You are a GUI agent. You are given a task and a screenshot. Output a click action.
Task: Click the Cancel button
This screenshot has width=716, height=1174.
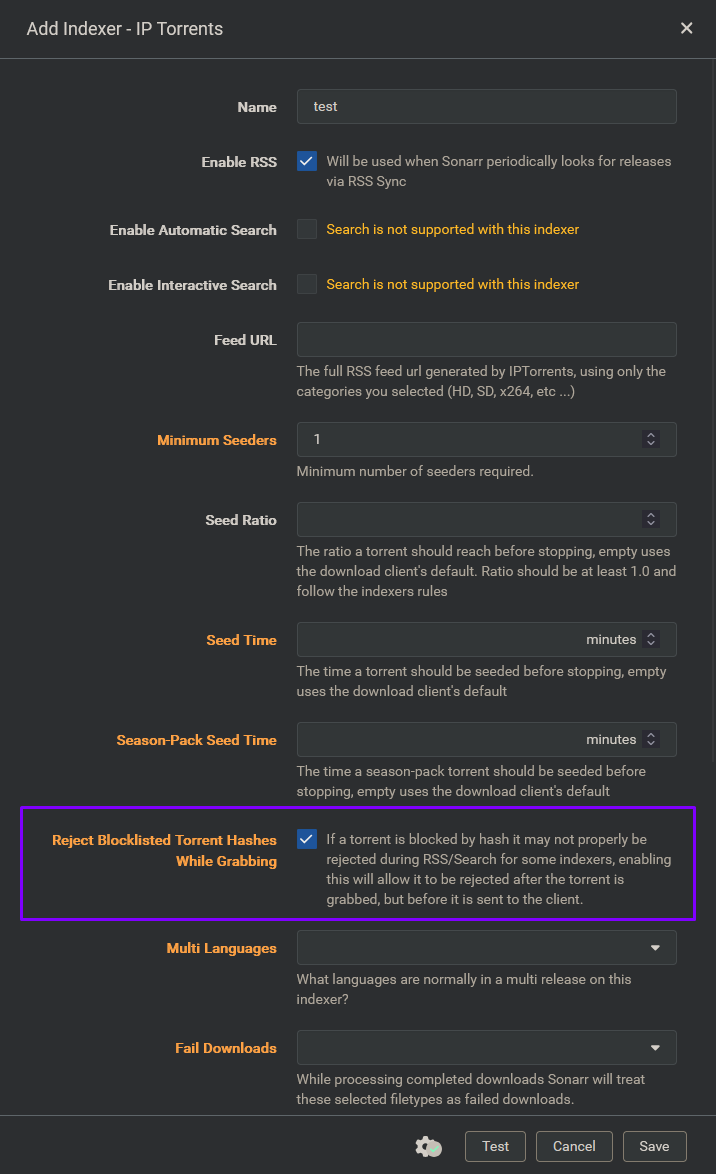tap(573, 1146)
